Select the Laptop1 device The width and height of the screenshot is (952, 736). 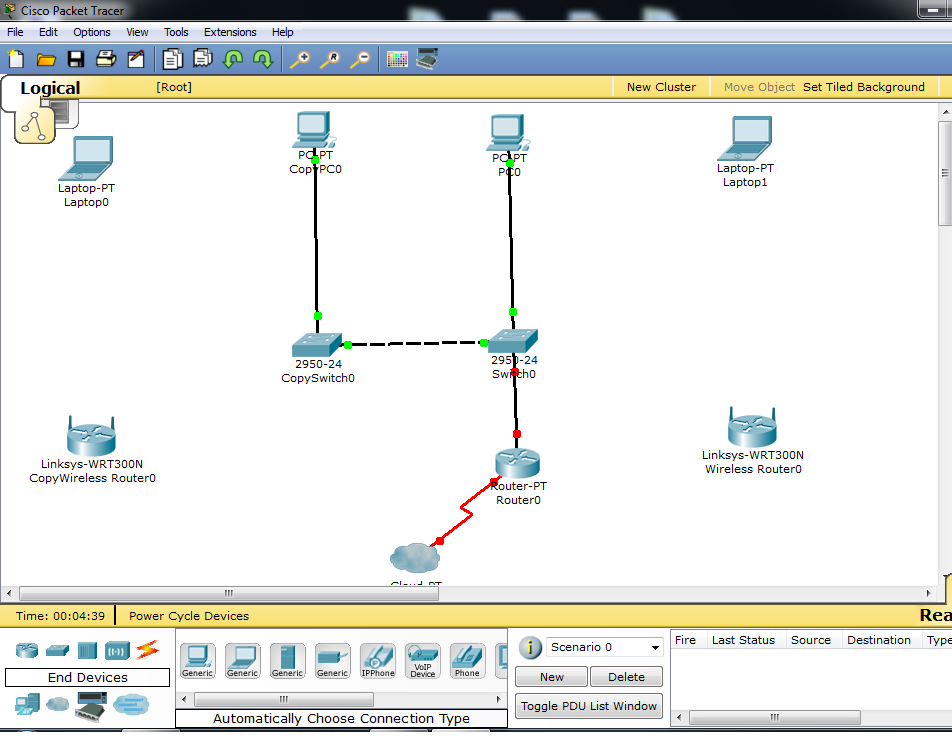pyautogui.click(x=746, y=138)
